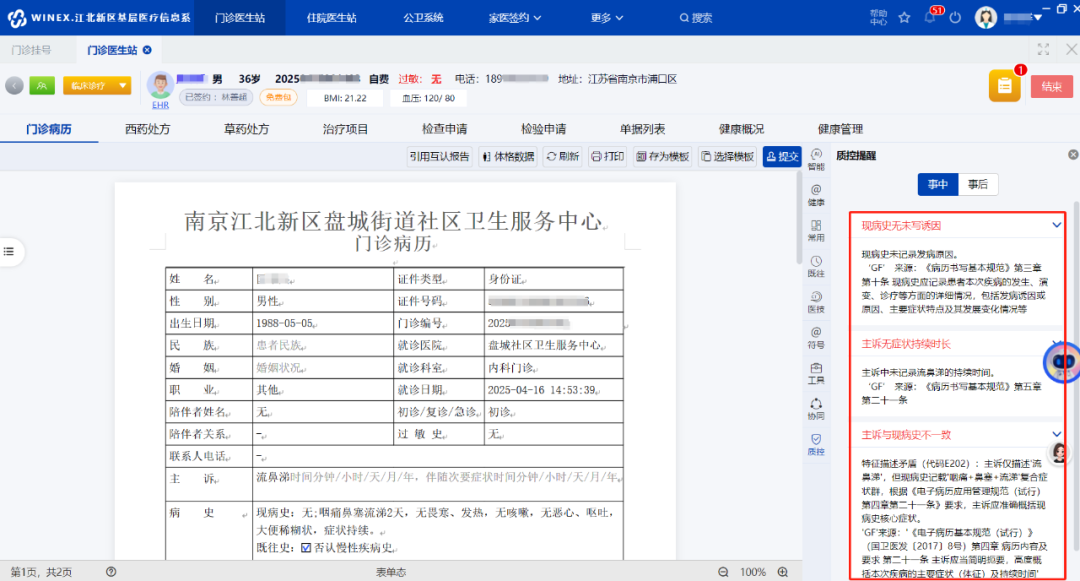Open the 医技 sidebar panel icon
Image resolution: width=1080 pixels, height=581 pixels.
pos(816,302)
